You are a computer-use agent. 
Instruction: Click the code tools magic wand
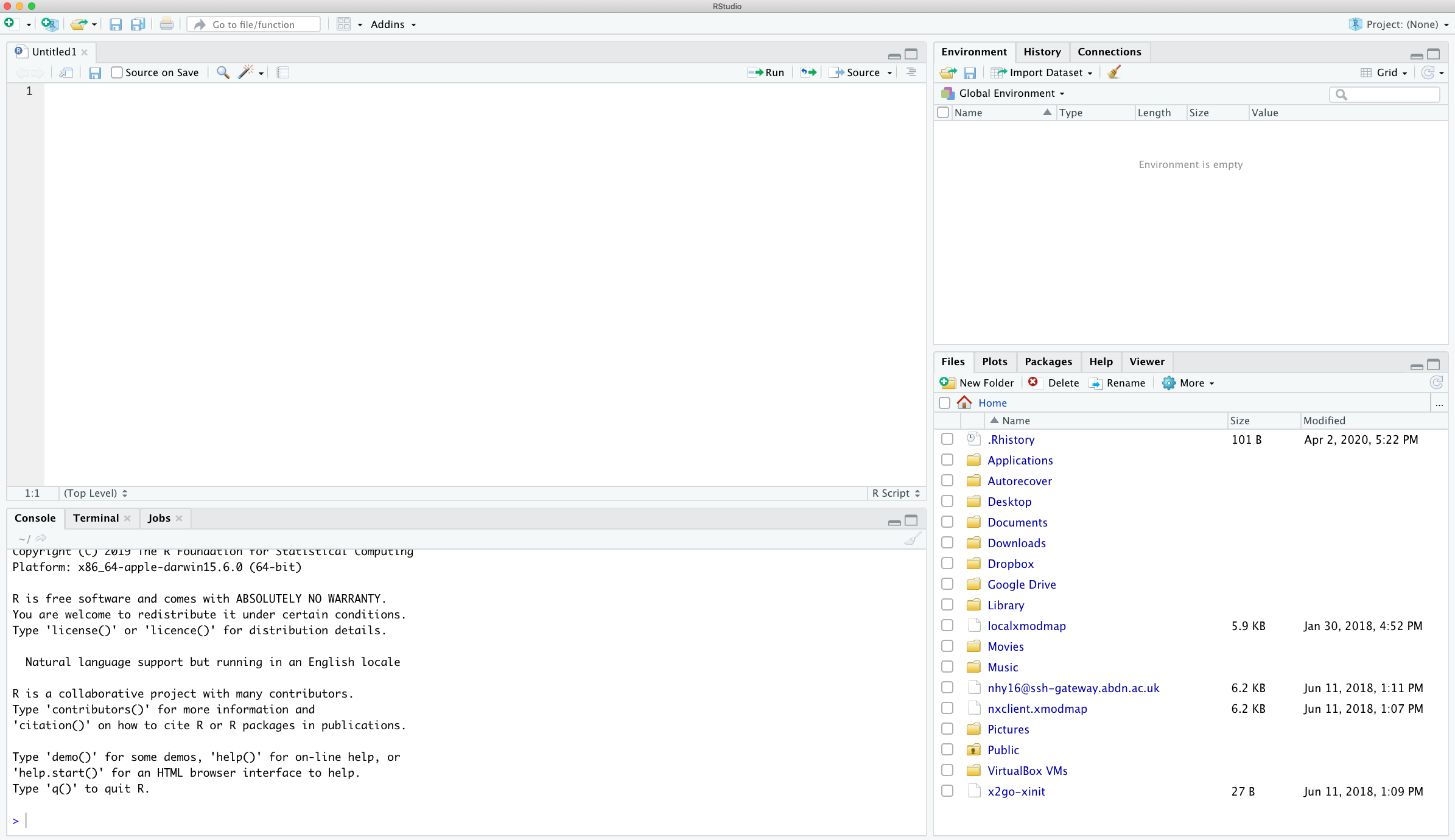tap(246, 72)
